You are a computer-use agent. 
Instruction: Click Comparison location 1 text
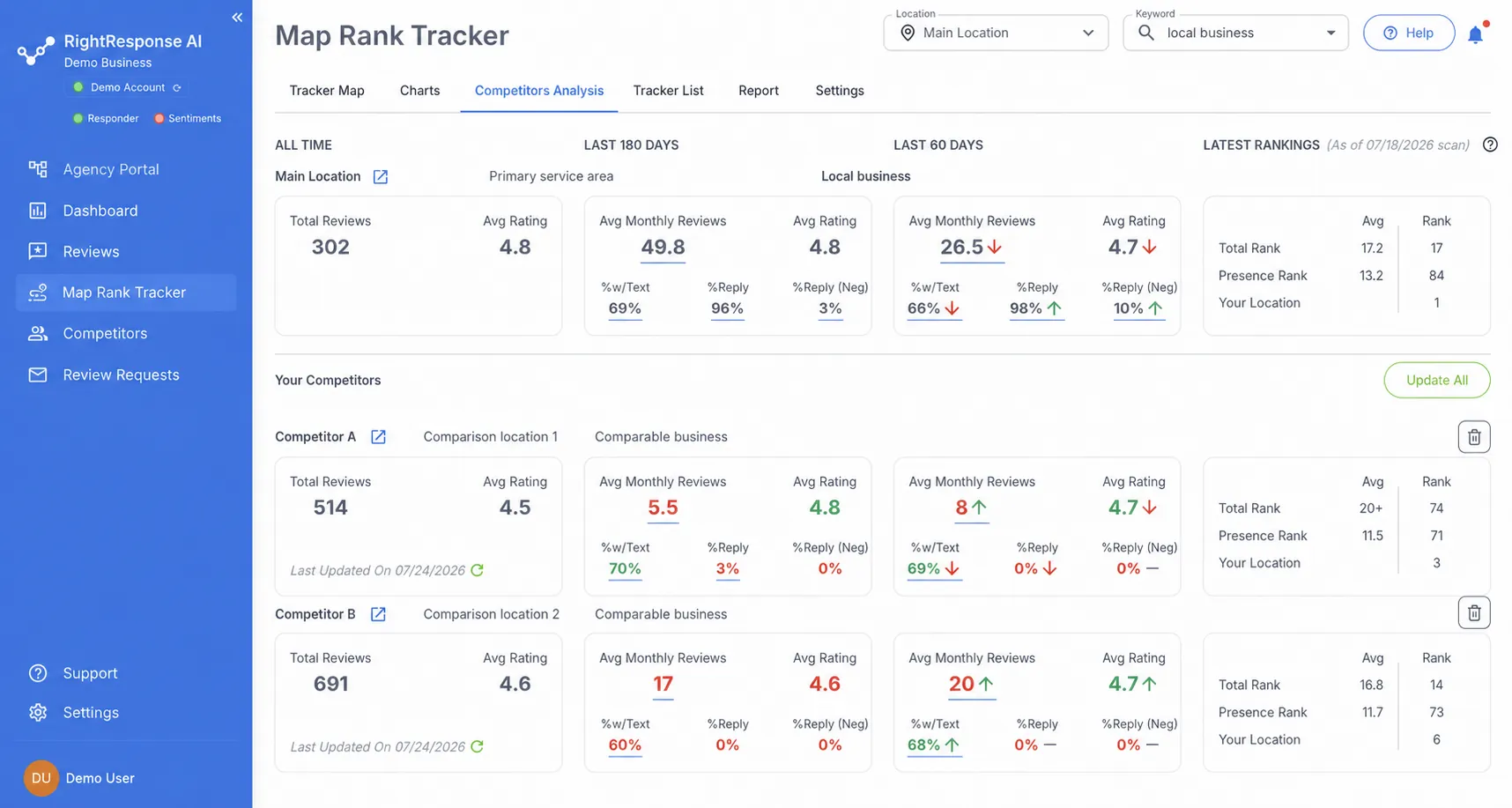[x=490, y=437]
